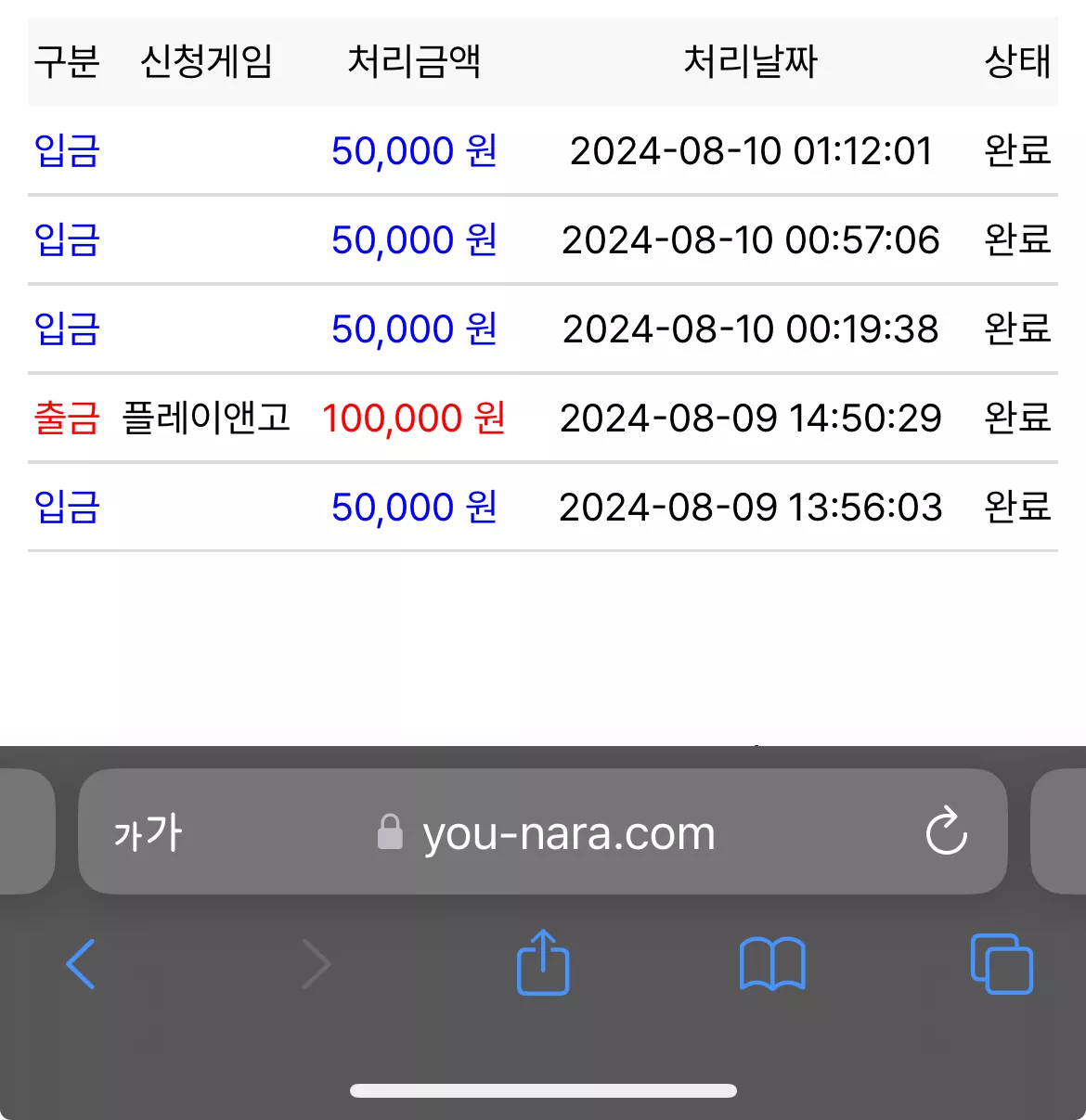Reload the page with refresh icon
Image resolution: width=1086 pixels, height=1120 pixels.
(x=947, y=830)
